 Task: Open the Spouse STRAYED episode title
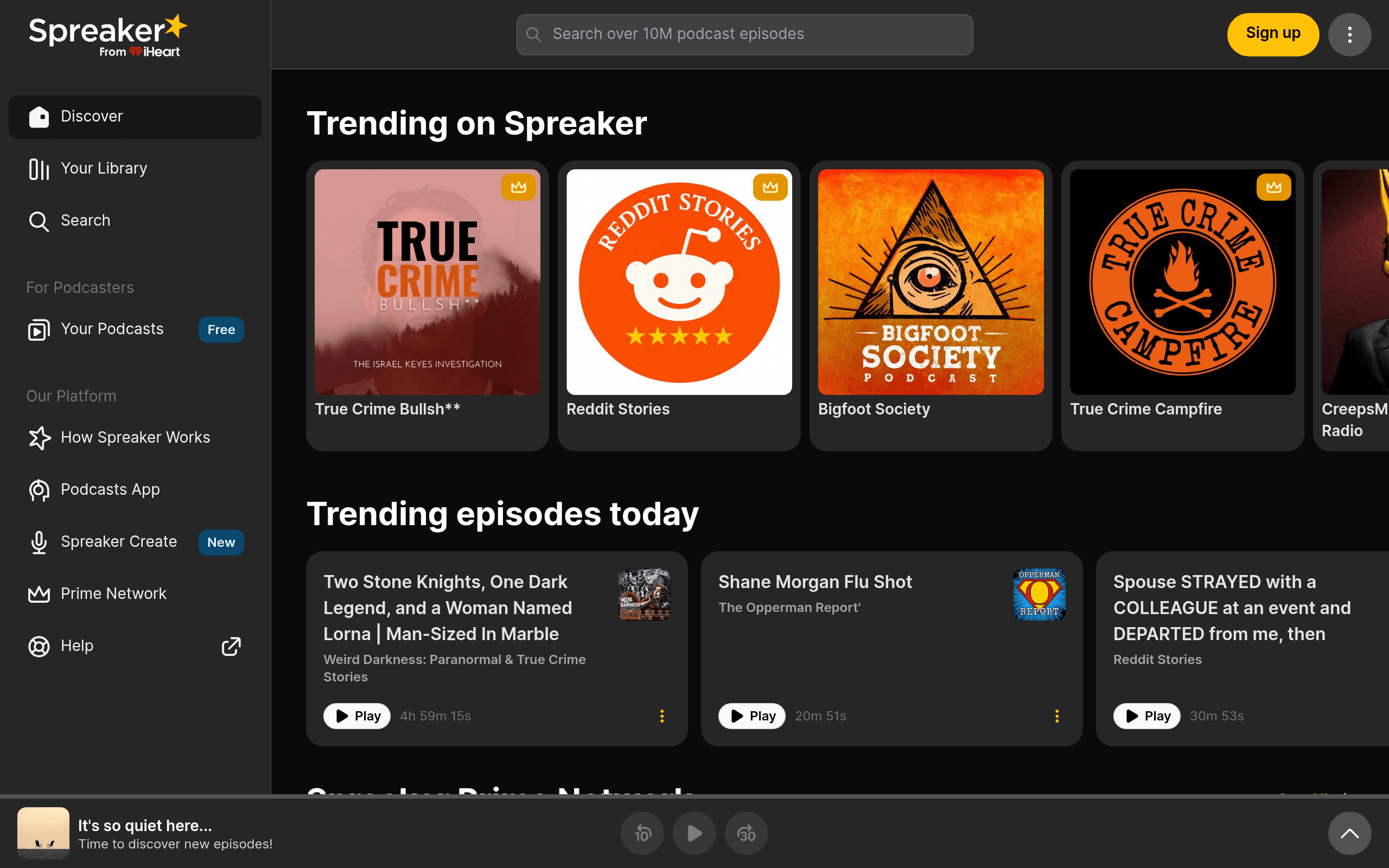(x=1232, y=608)
